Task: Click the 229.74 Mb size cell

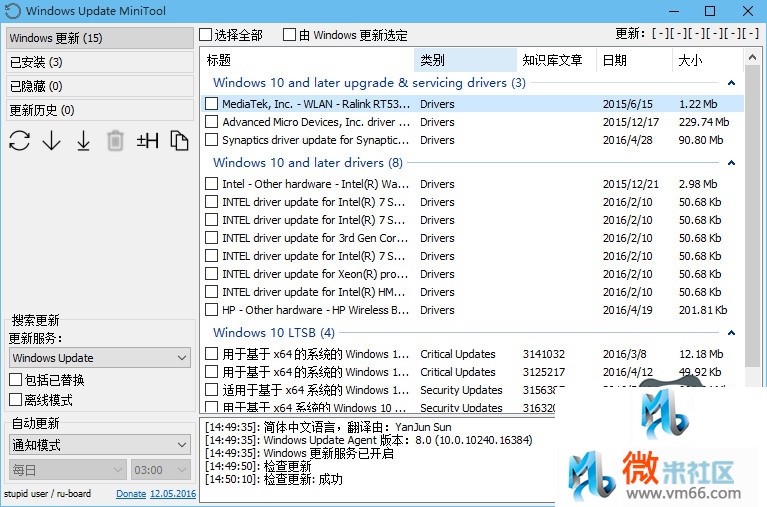Action: (704, 122)
